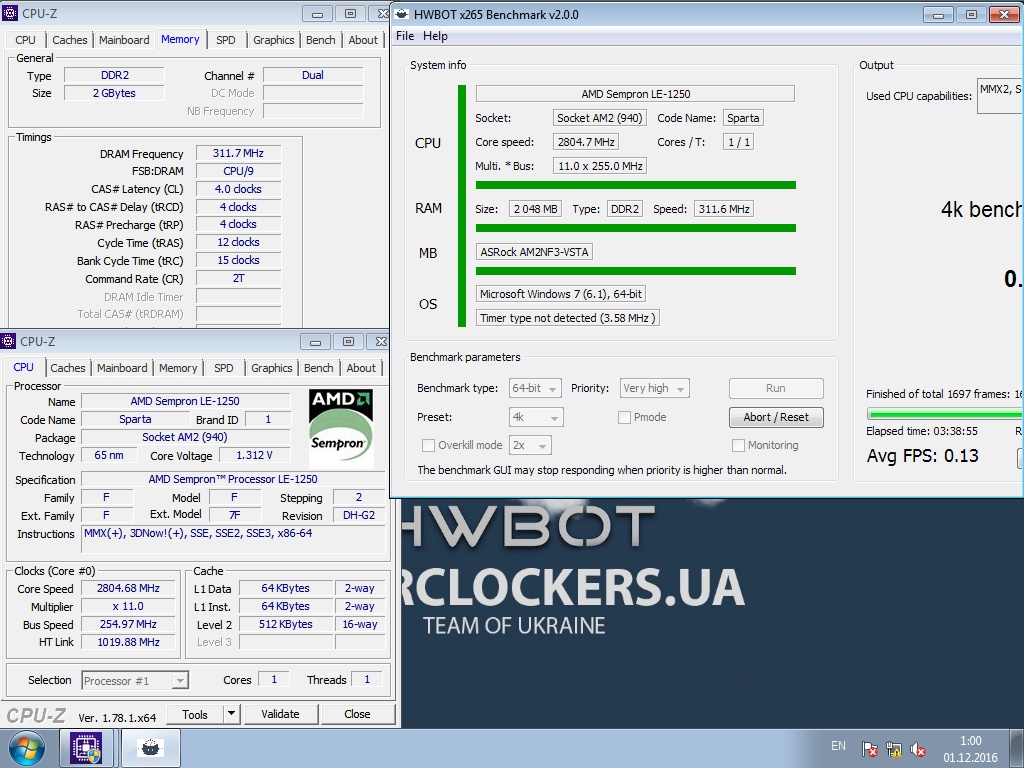1024x768 pixels.
Task: Open the Benchmark type 64-bit dropdown
Action: click(535, 389)
